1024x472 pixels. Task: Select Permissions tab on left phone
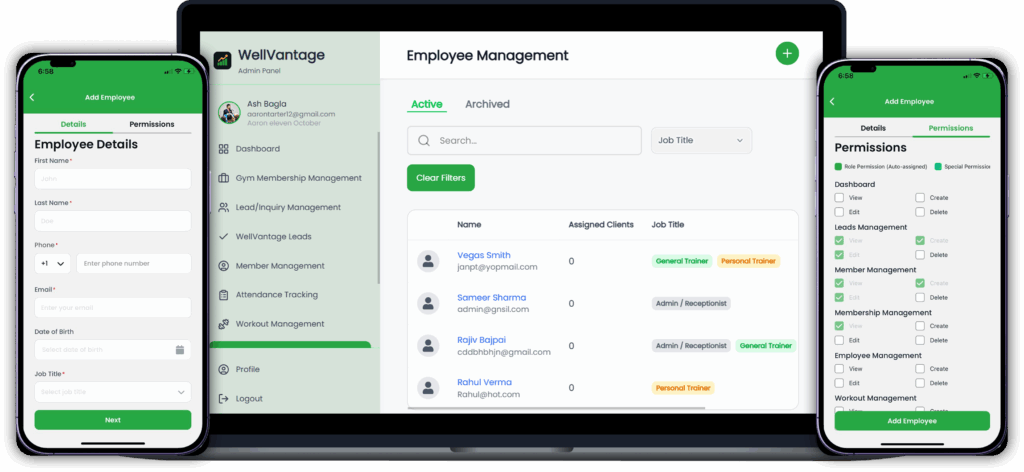click(152, 124)
